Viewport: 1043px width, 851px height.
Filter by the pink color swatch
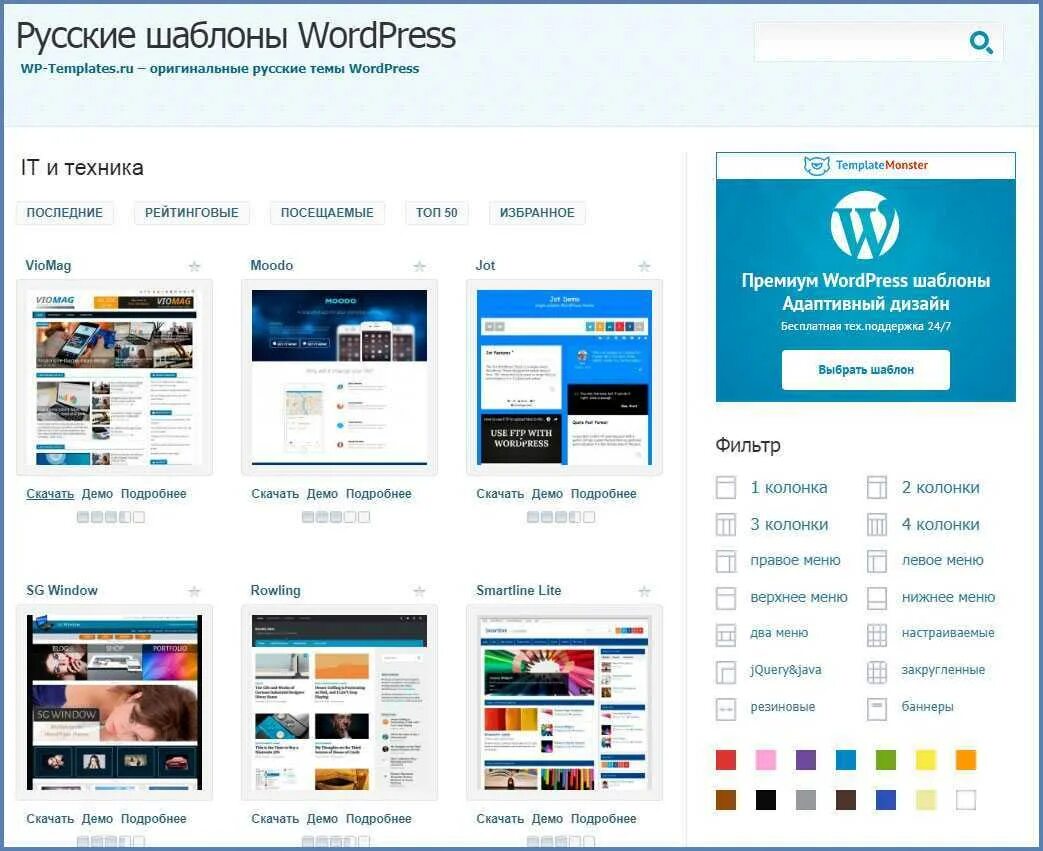click(x=766, y=760)
